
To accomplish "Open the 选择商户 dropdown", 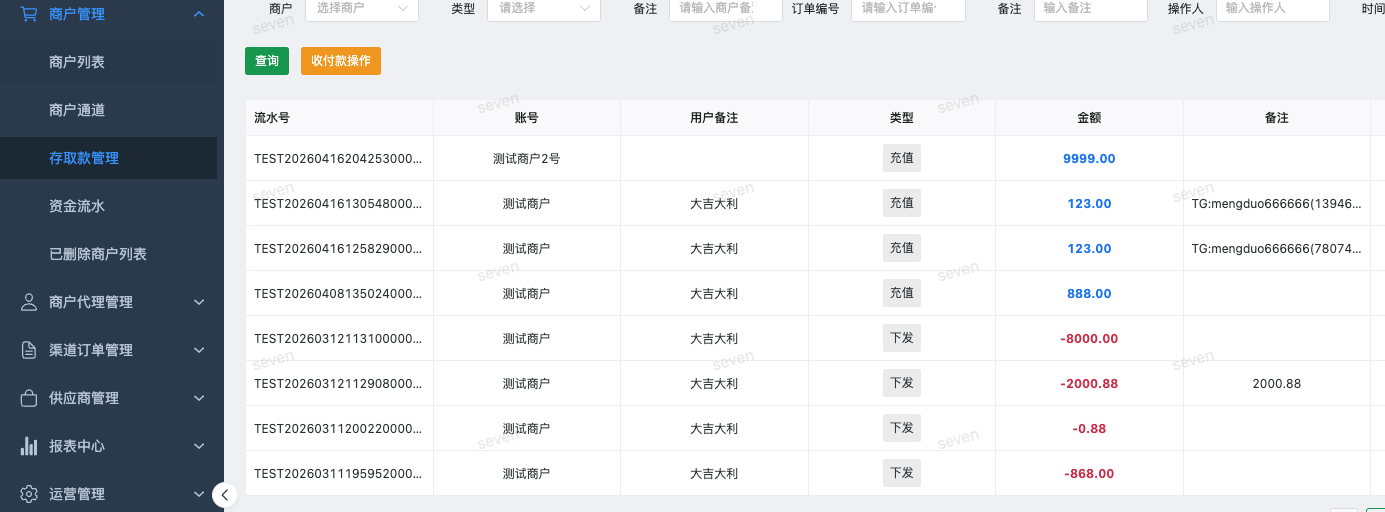I will pyautogui.click(x=362, y=8).
